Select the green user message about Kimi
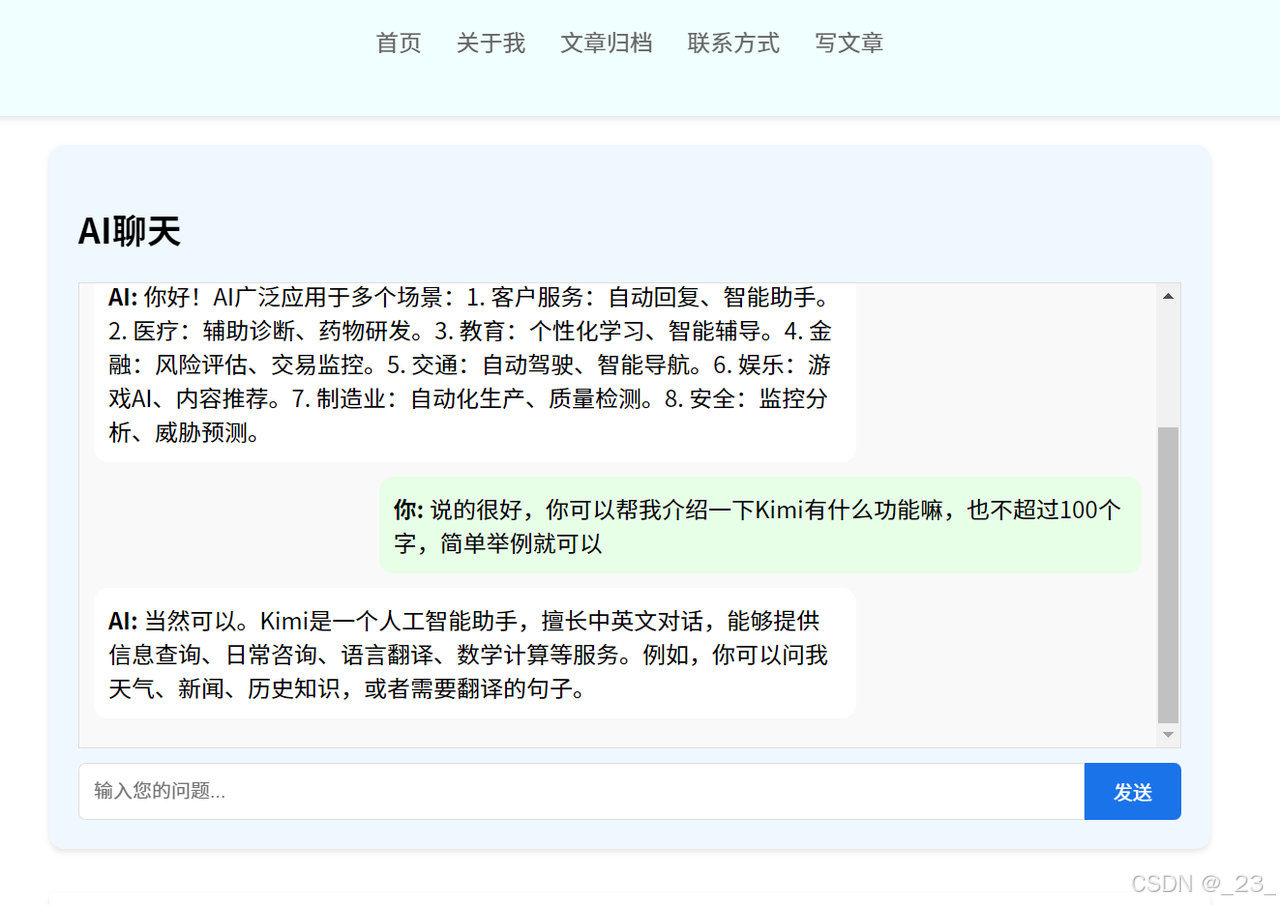This screenshot has width=1280, height=905. pyautogui.click(x=759, y=526)
